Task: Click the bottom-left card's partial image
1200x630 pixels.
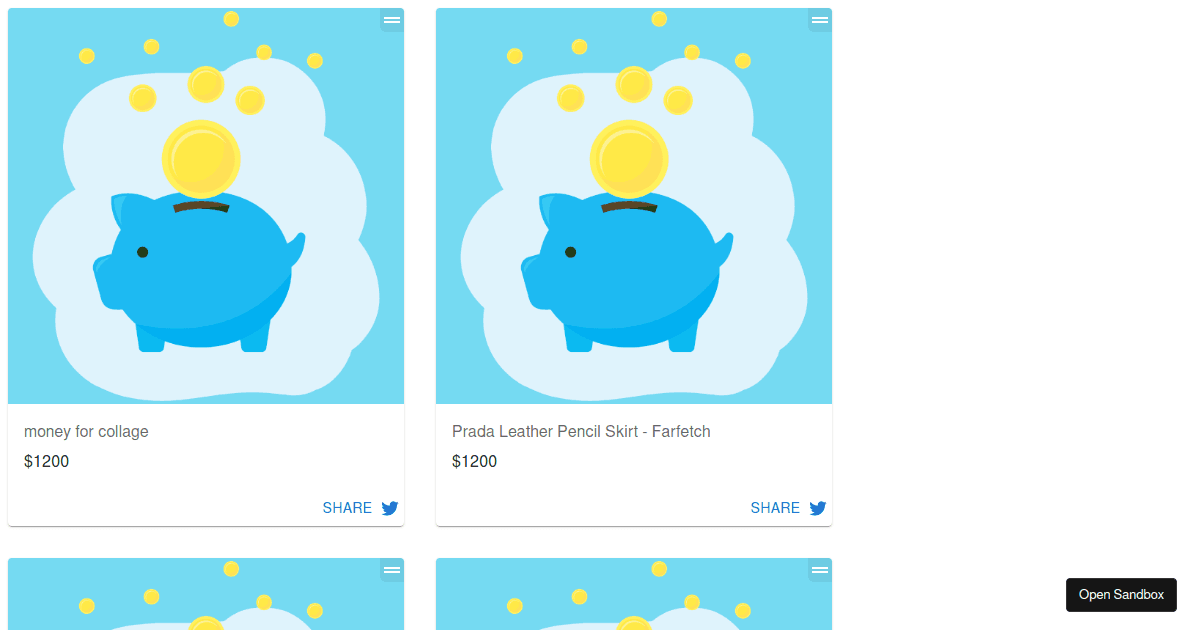Action: pos(206,594)
